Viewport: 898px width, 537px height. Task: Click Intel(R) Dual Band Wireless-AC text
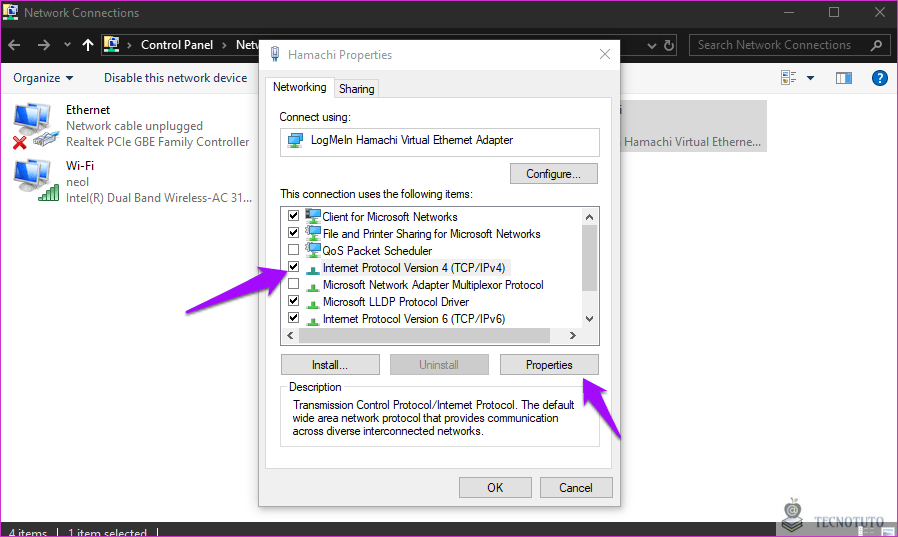[x=159, y=198]
